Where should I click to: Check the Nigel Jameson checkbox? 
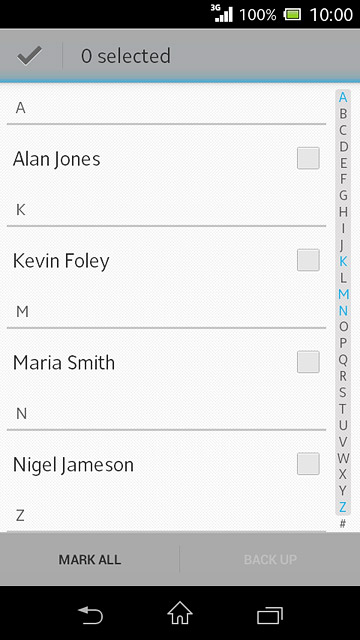[308, 464]
